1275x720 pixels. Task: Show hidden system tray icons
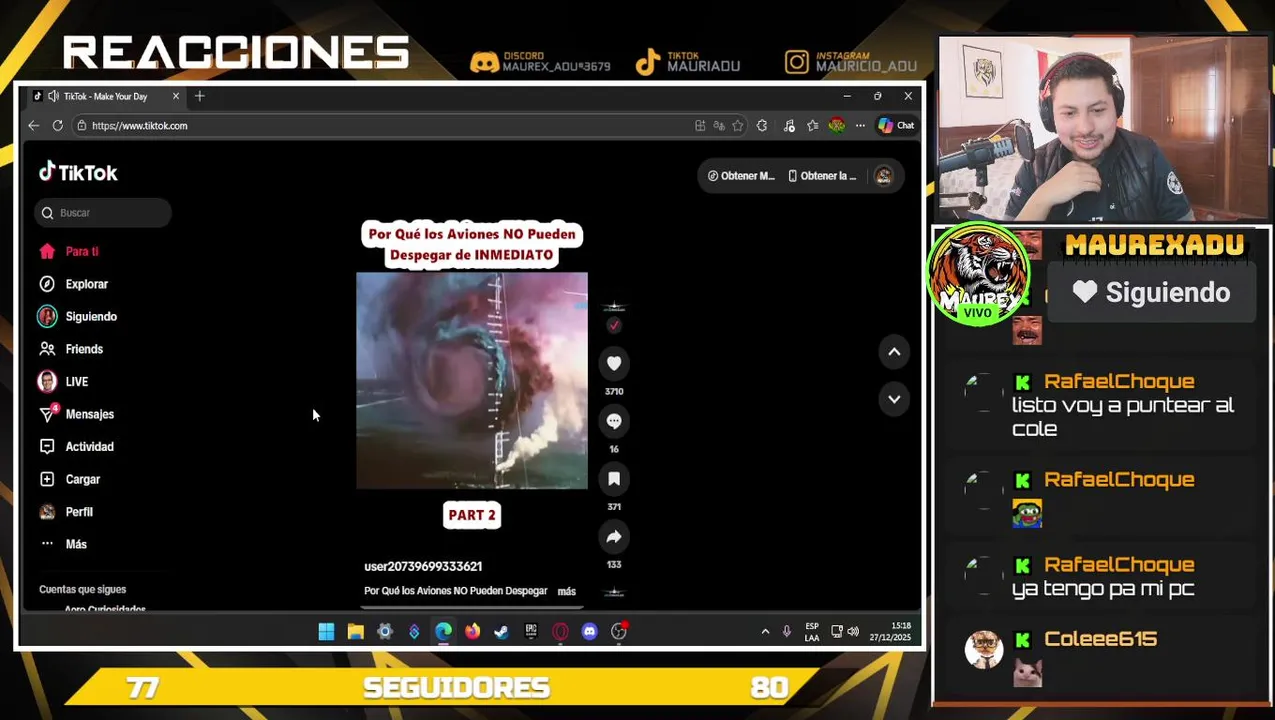[x=765, y=631]
